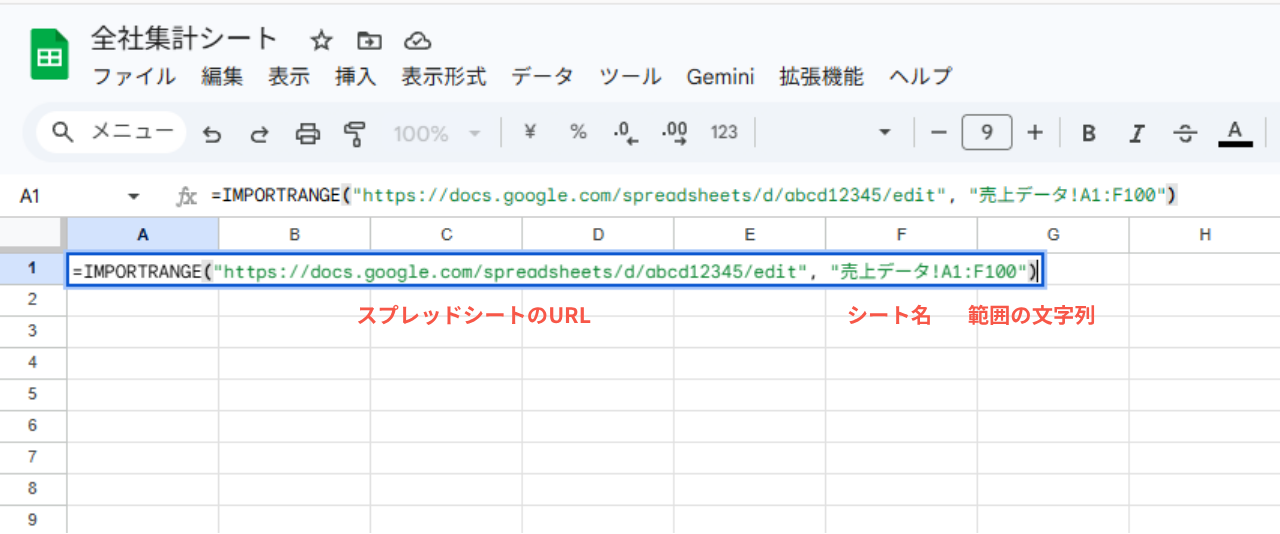
Task: Select row 7 header
Action: click(33, 457)
